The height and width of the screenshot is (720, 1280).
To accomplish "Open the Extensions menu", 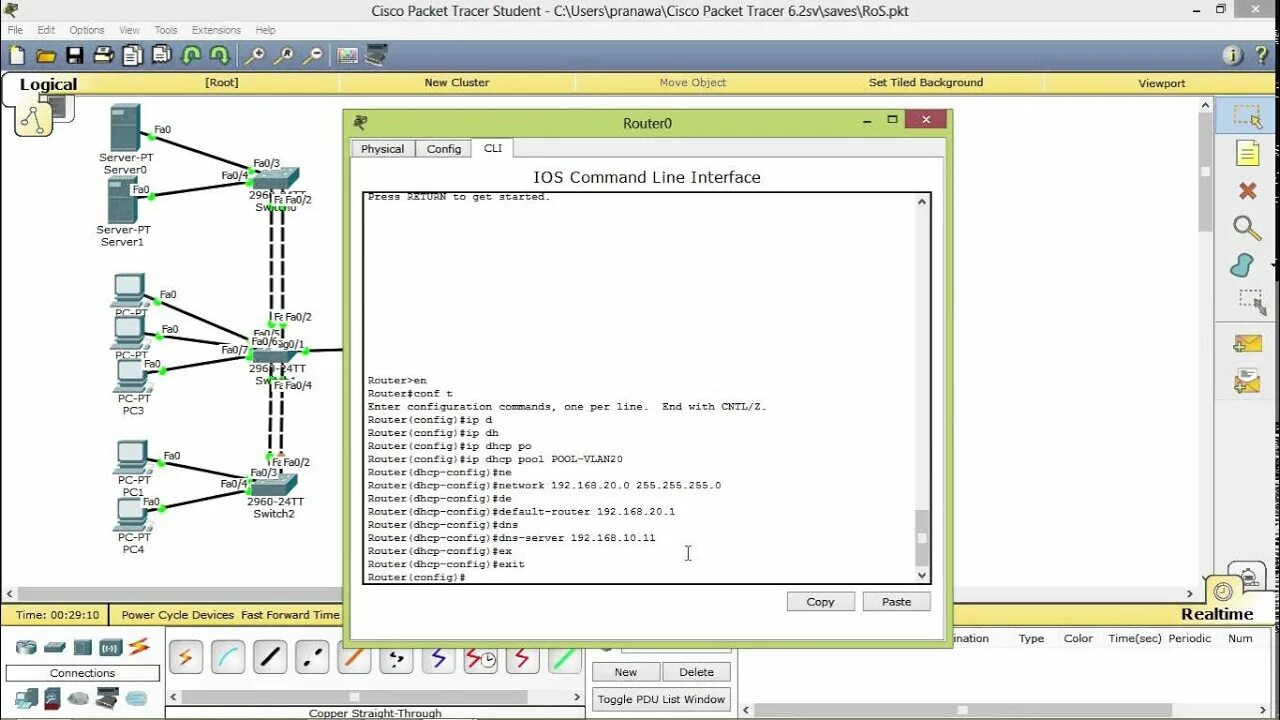I will [216, 30].
